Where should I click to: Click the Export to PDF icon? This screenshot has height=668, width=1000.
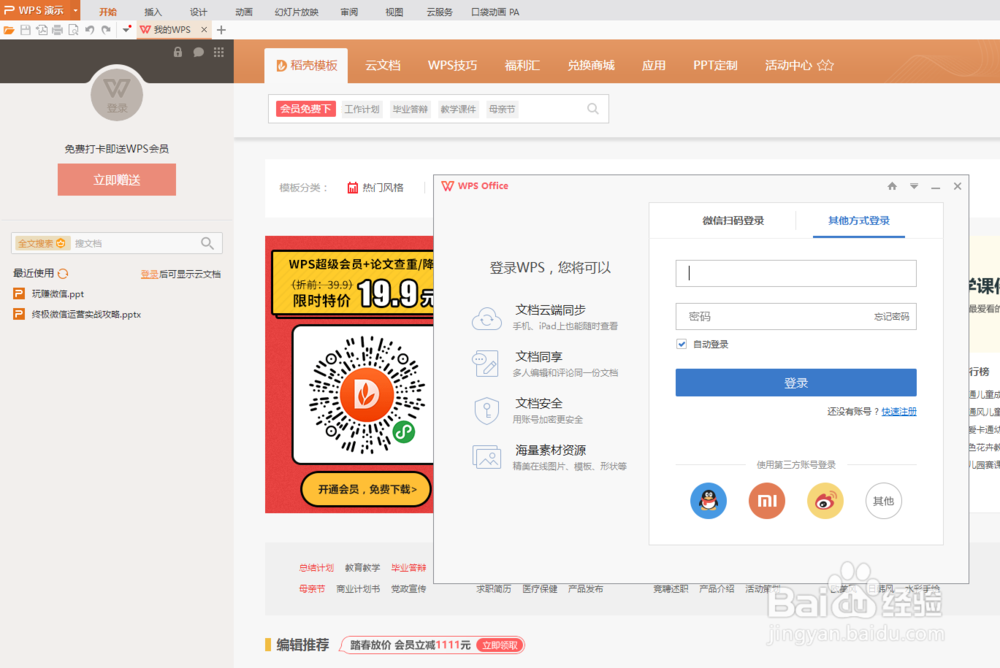pyautogui.click(x=41, y=30)
